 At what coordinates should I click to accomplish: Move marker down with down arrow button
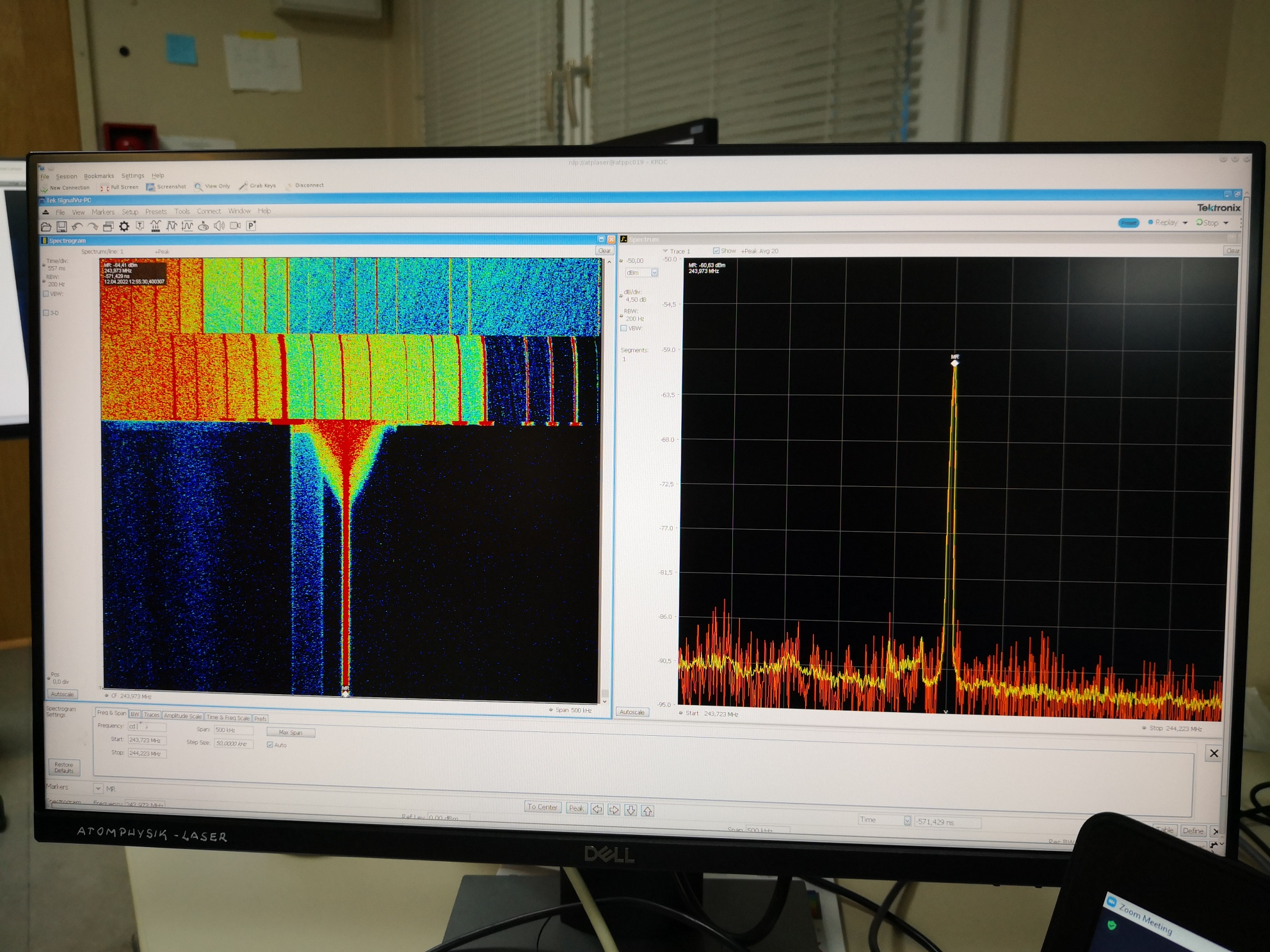click(631, 811)
